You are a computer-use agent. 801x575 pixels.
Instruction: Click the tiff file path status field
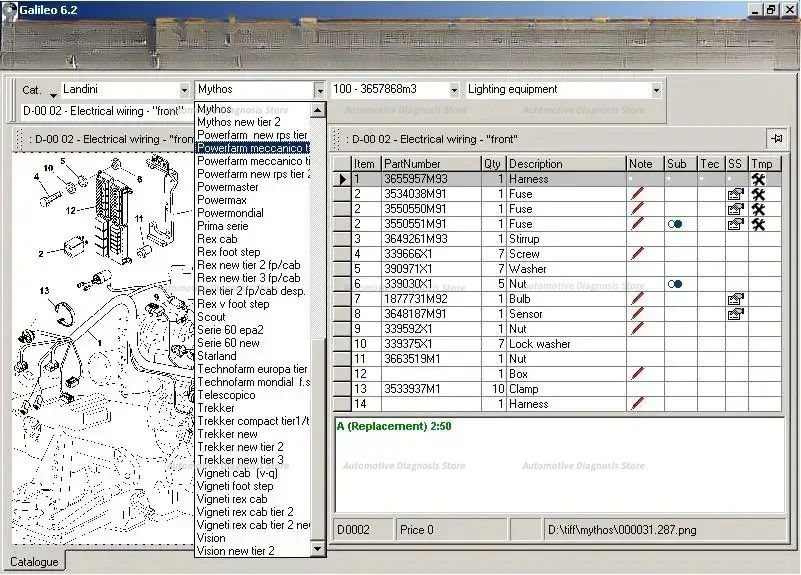[x=664, y=530]
